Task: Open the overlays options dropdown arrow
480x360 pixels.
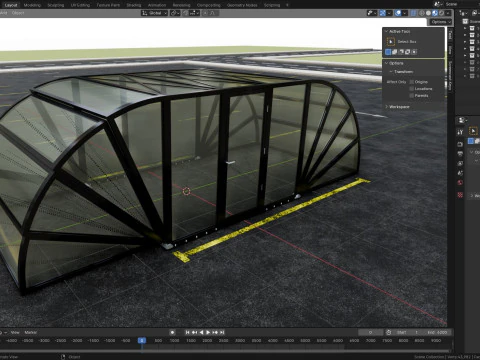Action: [x=404, y=13]
